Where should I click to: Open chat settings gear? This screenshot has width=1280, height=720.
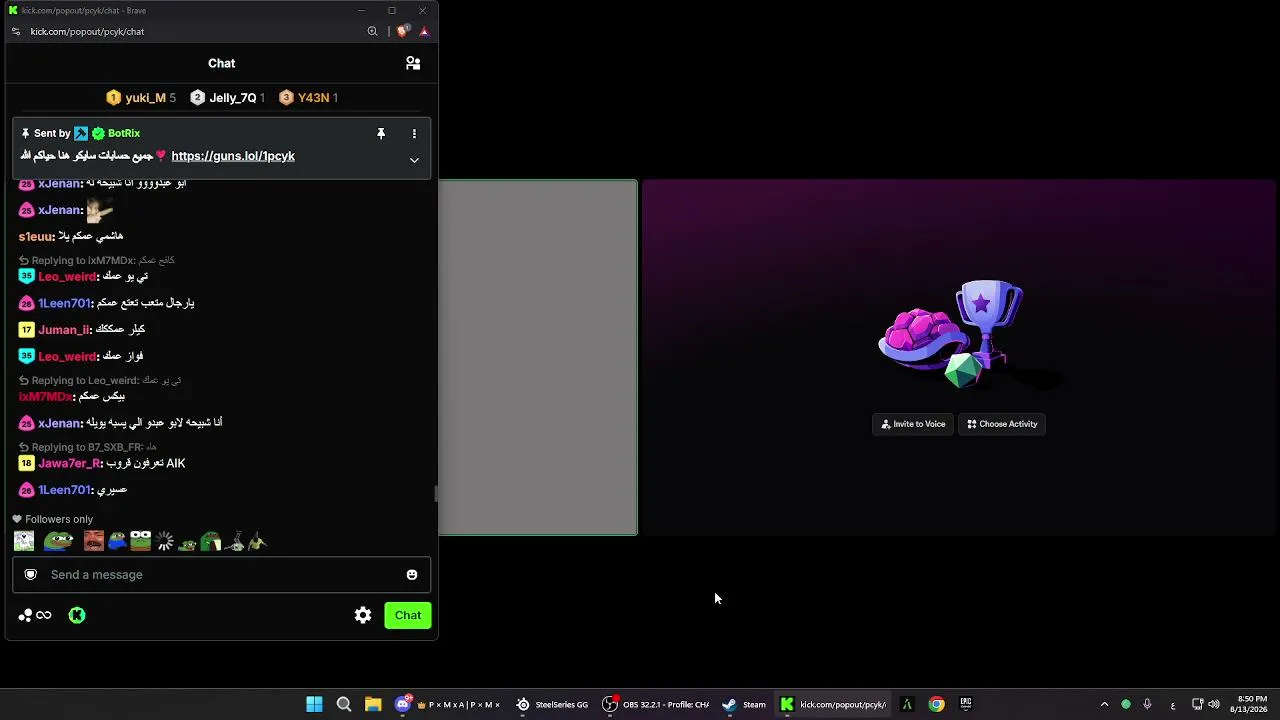tap(363, 615)
